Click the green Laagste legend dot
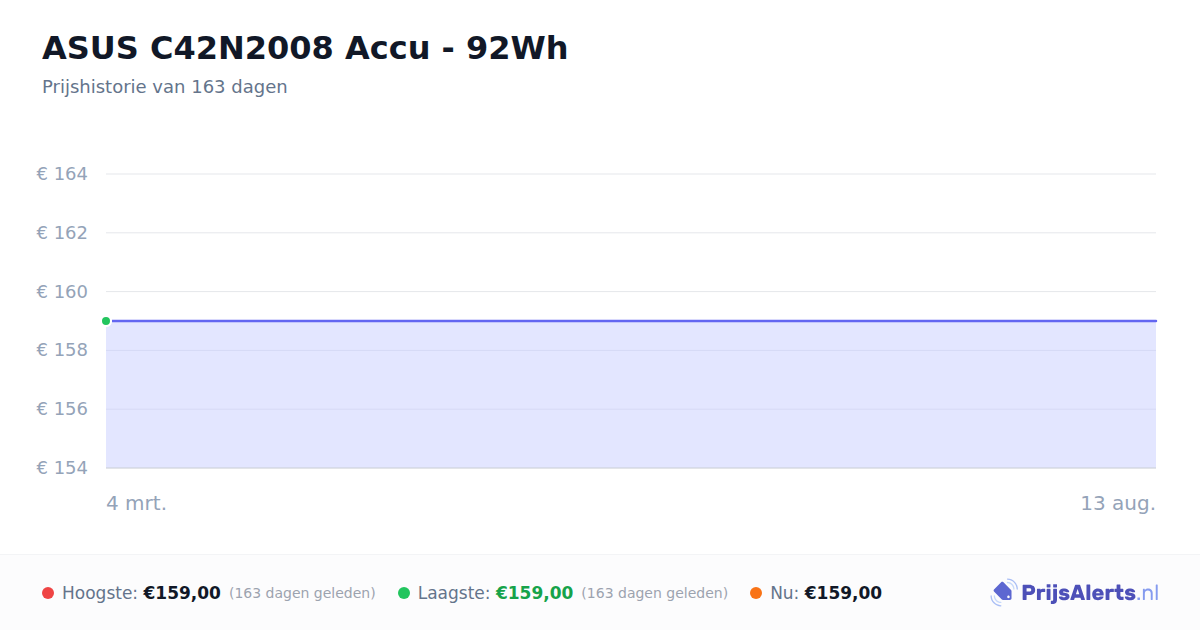The width and height of the screenshot is (1200, 630). click(404, 593)
